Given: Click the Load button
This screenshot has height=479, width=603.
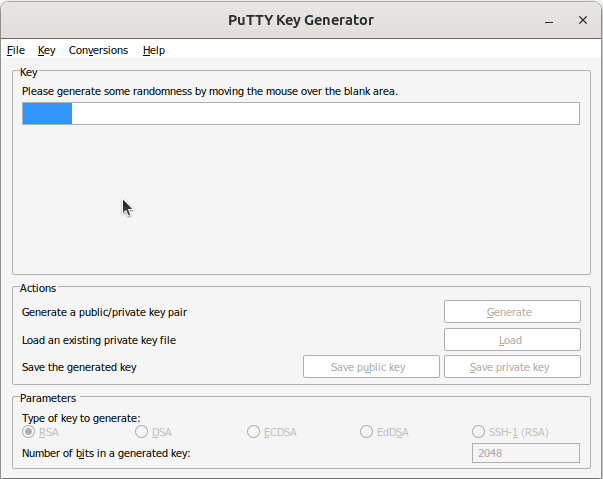Looking at the screenshot, I should tap(512, 340).
